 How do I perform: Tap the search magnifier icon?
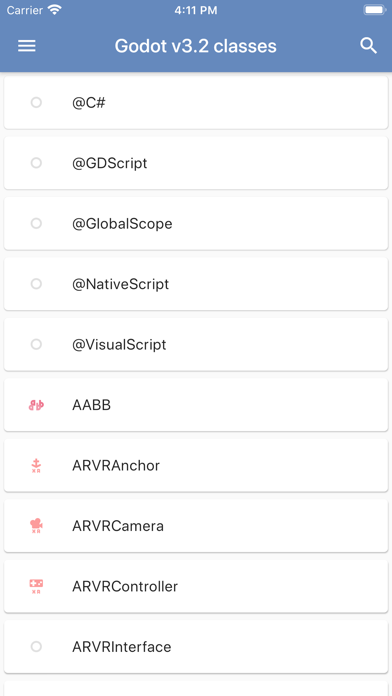click(368, 46)
